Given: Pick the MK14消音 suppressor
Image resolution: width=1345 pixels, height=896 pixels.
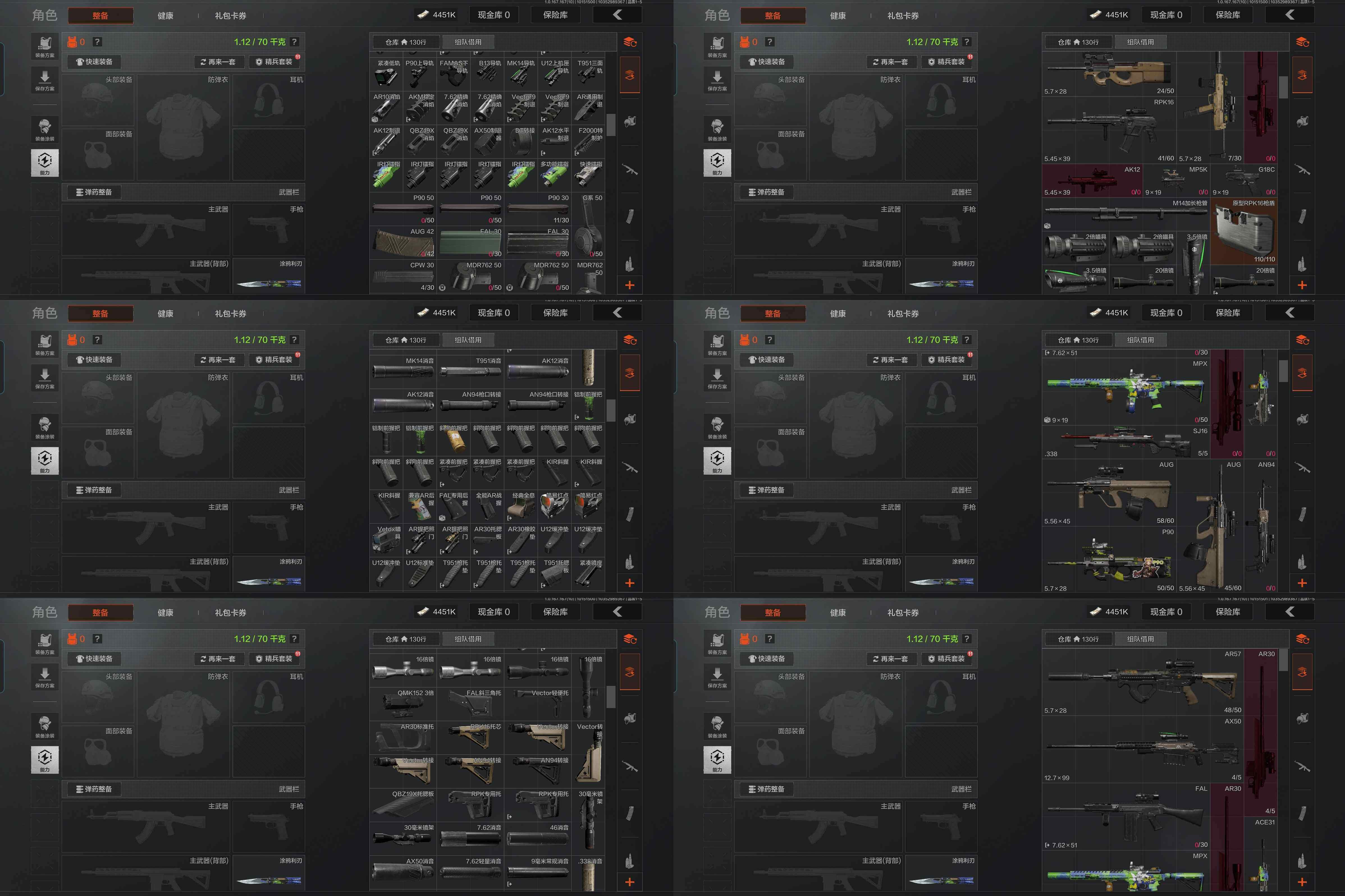Looking at the screenshot, I should tap(403, 373).
